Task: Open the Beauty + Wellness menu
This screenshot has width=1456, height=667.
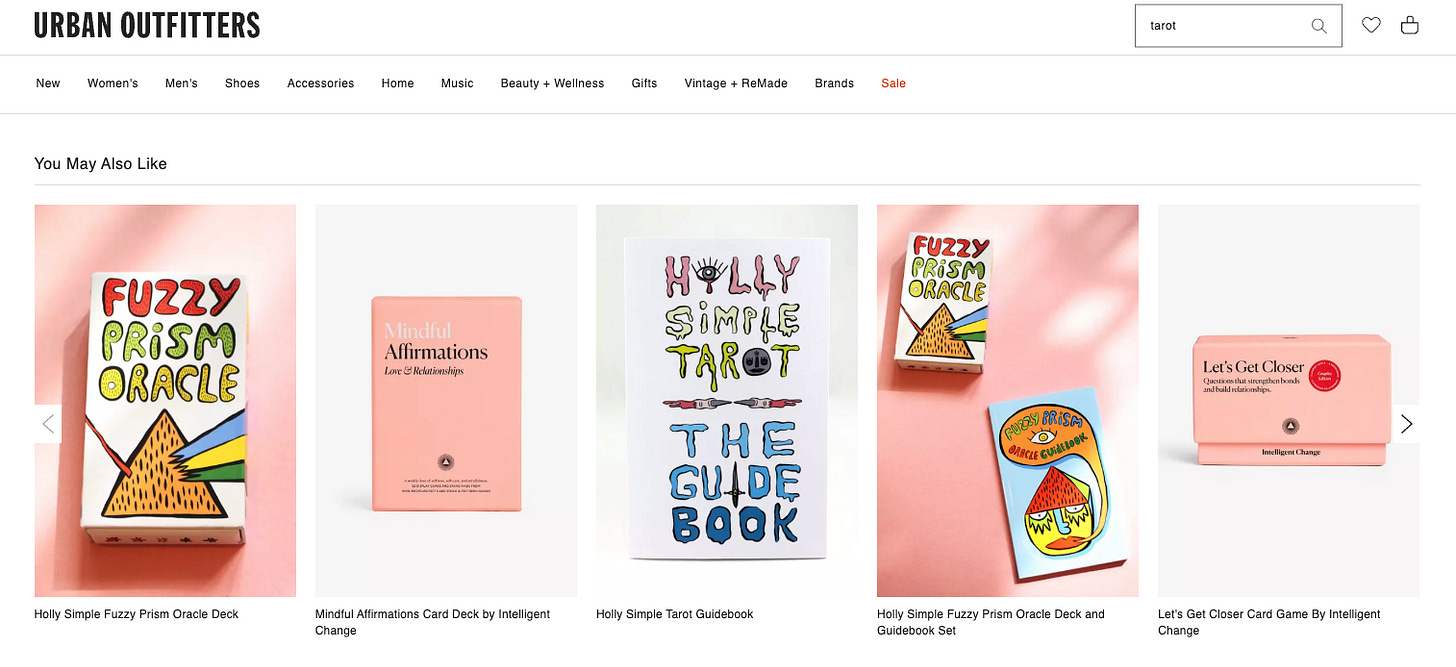Action: (552, 83)
